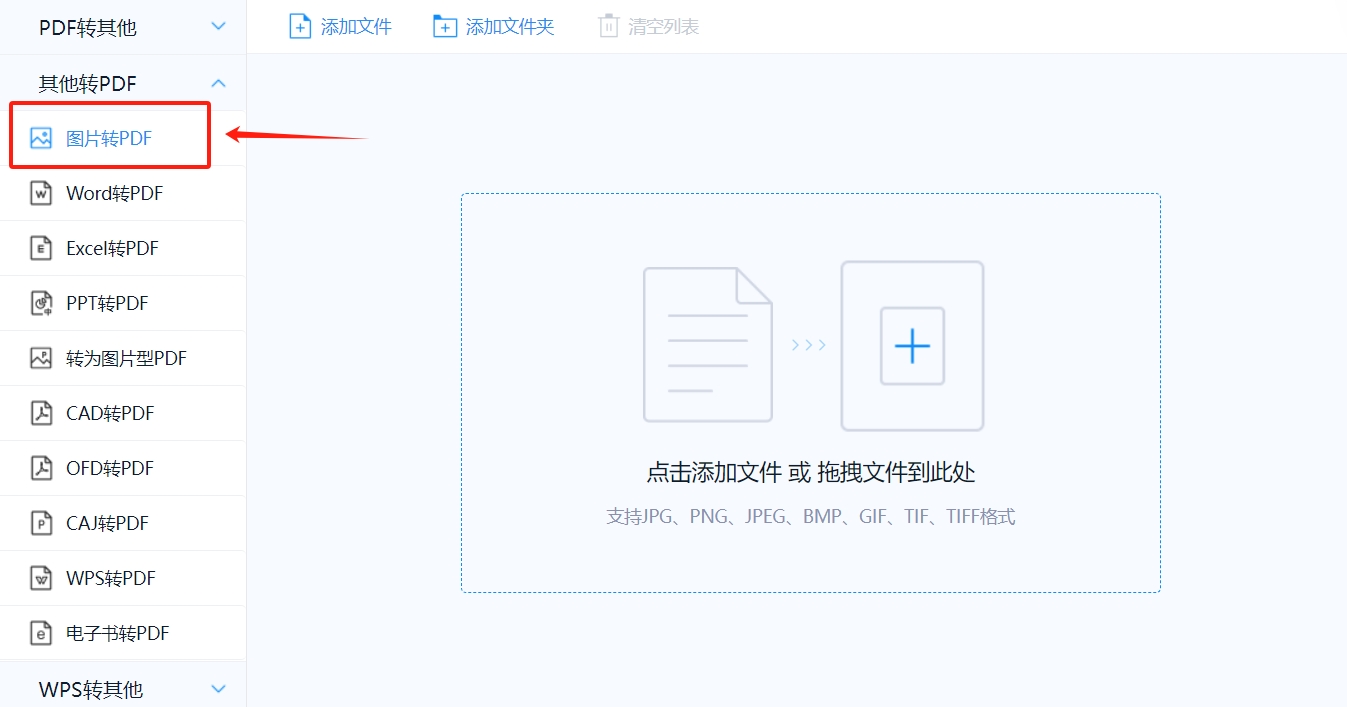Click the 转为图片型PDF icon
Screen dimensions: 1347x707
(41, 358)
